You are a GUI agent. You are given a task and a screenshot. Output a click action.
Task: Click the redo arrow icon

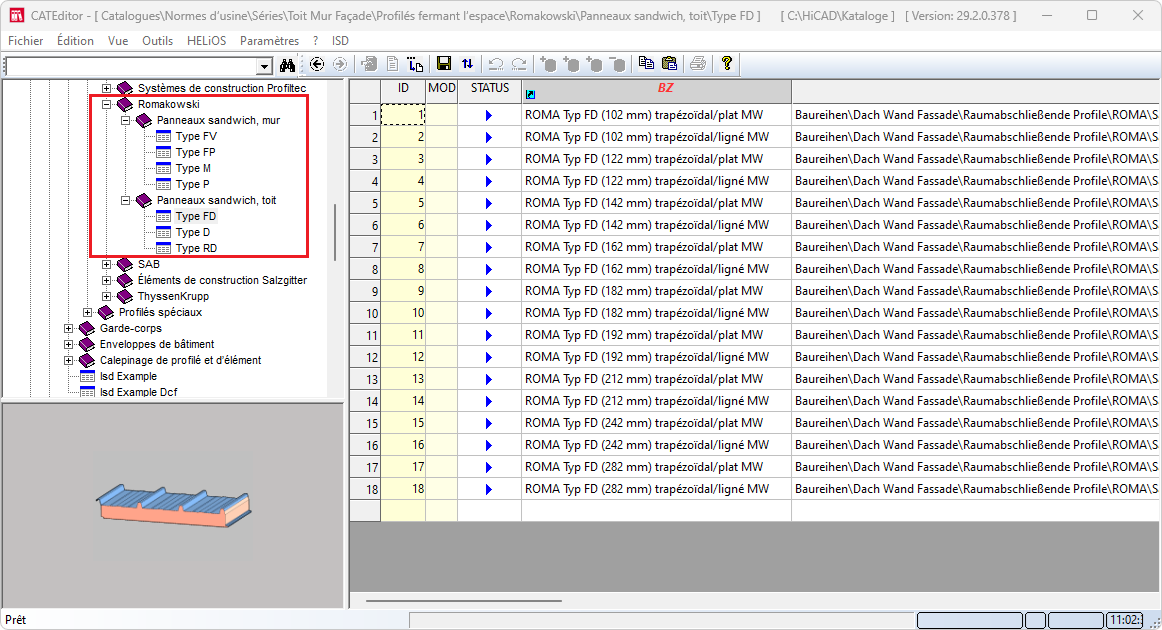point(519,64)
